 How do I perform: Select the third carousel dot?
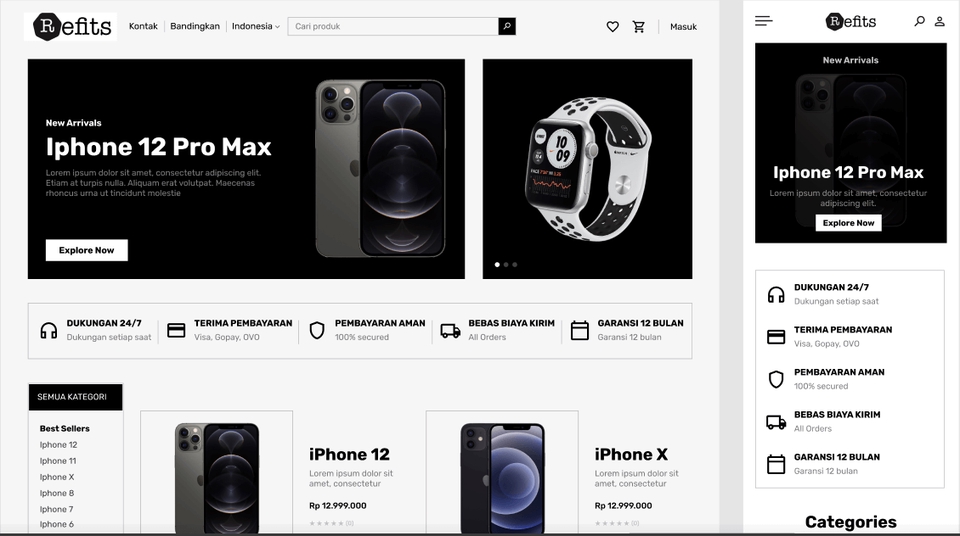[x=515, y=265]
